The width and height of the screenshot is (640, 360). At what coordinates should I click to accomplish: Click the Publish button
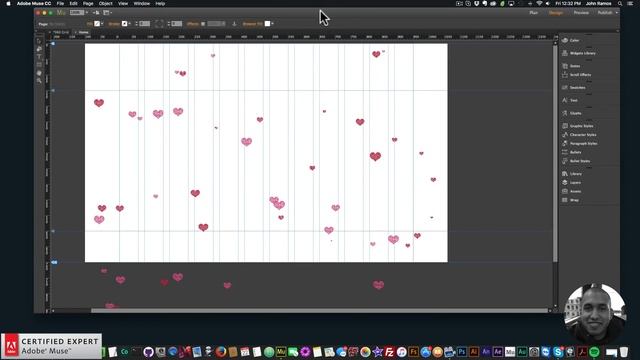(x=605, y=13)
